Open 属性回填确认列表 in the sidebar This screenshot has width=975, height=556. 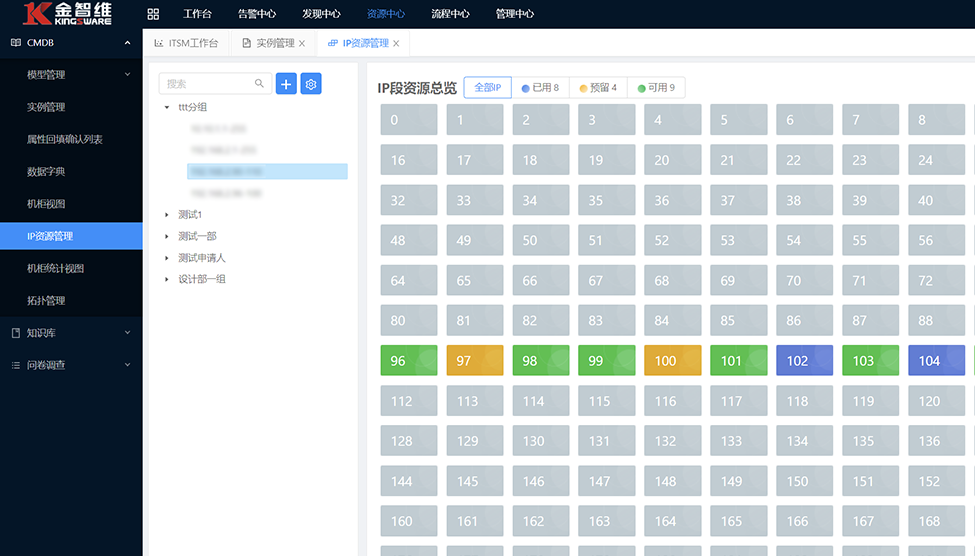pos(71,139)
